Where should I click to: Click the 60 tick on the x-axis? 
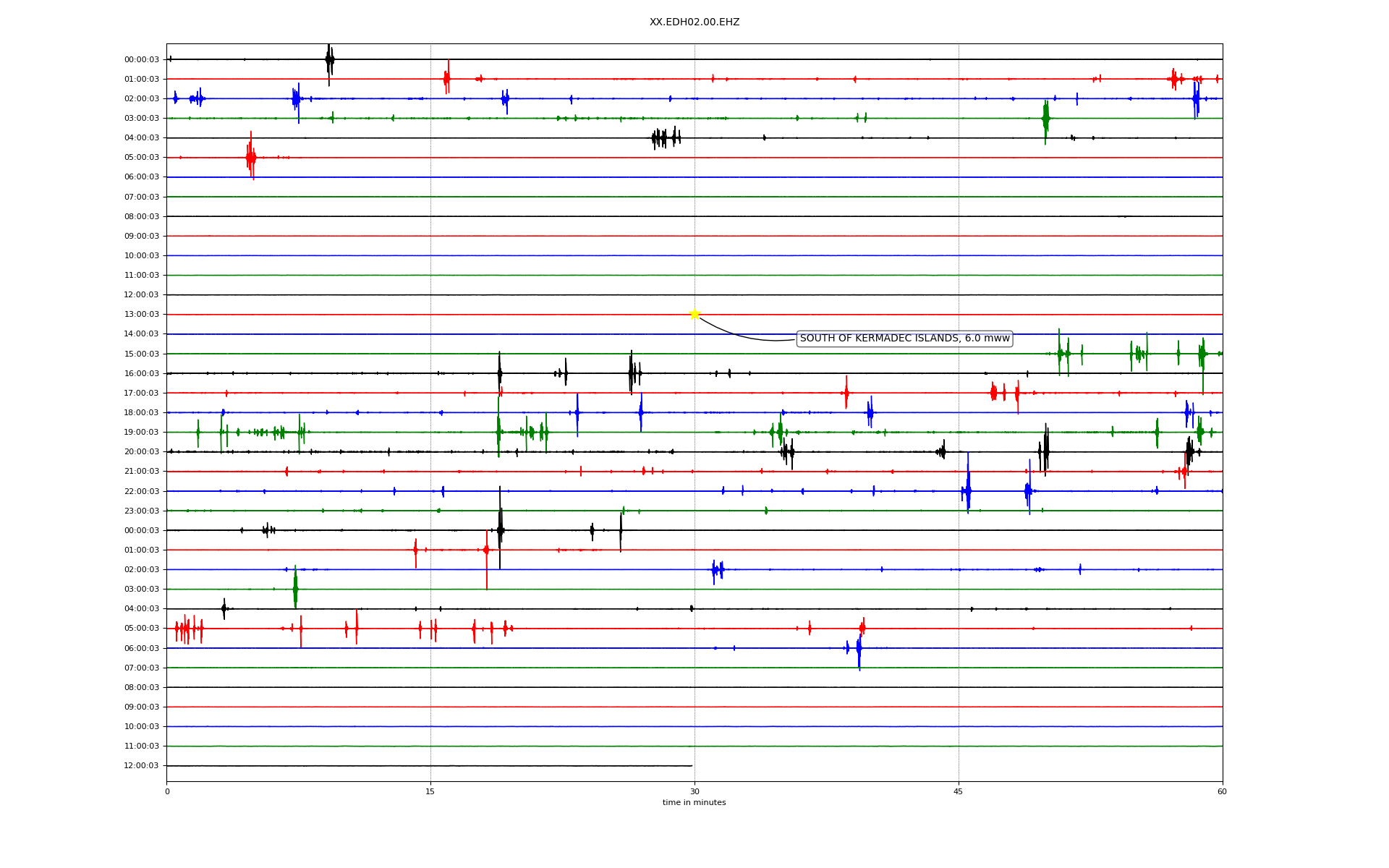pyautogui.click(x=1222, y=791)
